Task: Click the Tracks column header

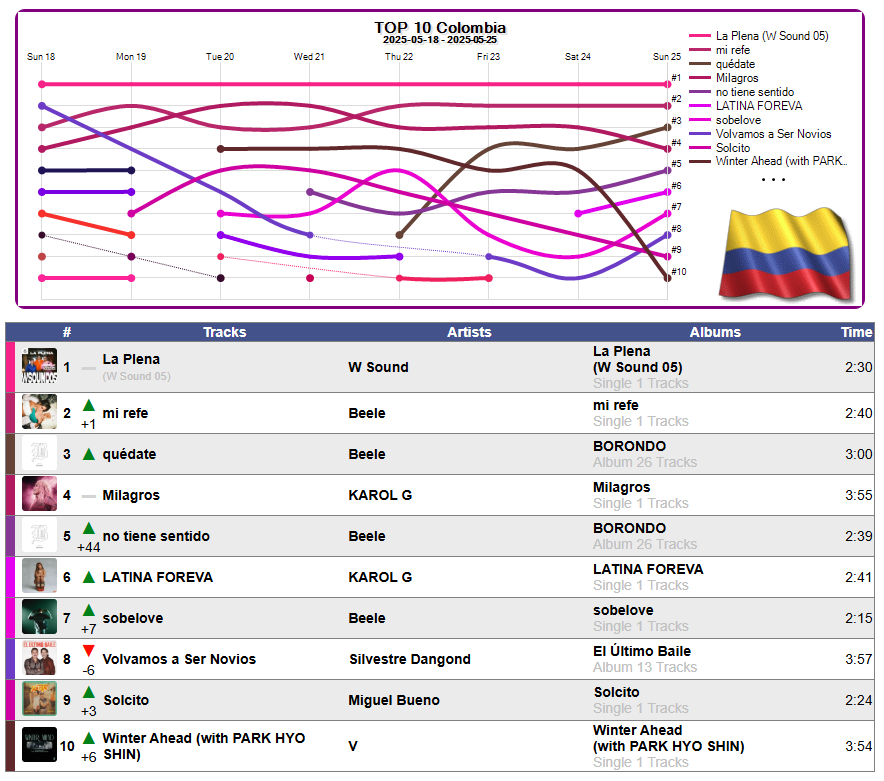Action: point(224,332)
